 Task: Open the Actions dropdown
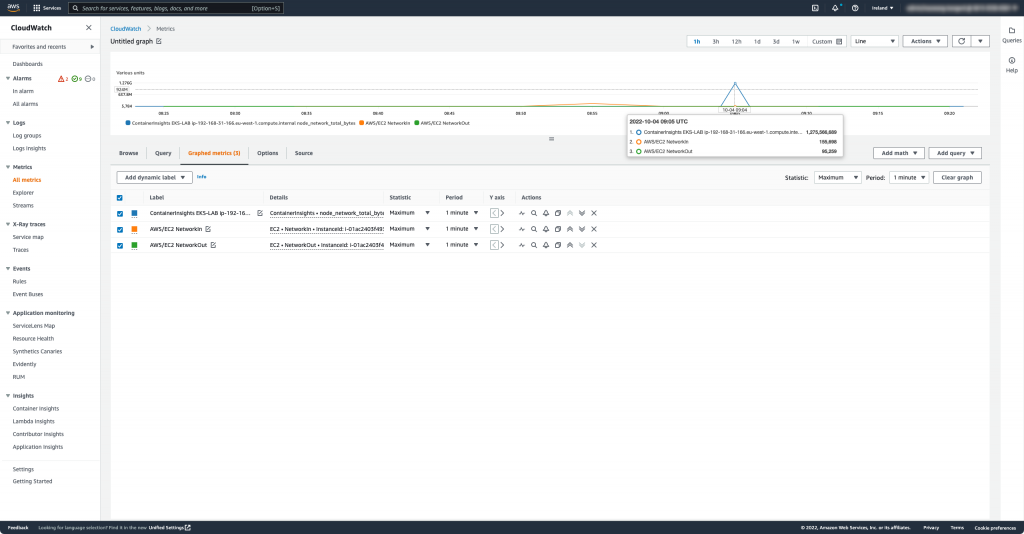(x=925, y=41)
